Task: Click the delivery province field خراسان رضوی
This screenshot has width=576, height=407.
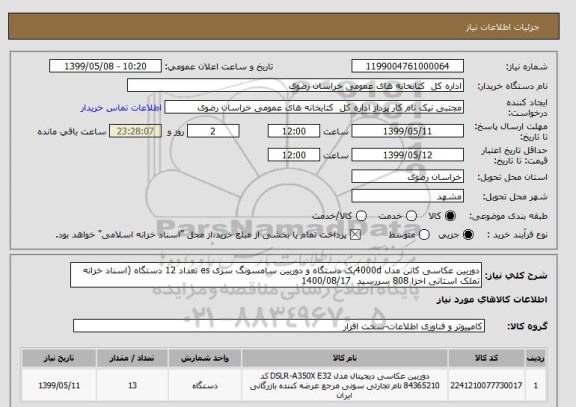Action: click(x=407, y=177)
